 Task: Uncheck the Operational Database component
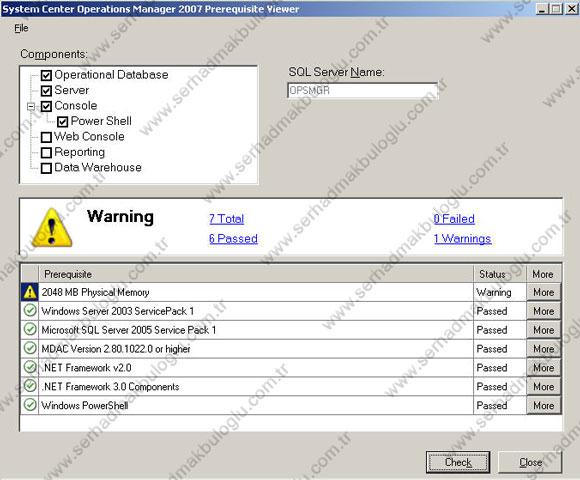coord(46,75)
